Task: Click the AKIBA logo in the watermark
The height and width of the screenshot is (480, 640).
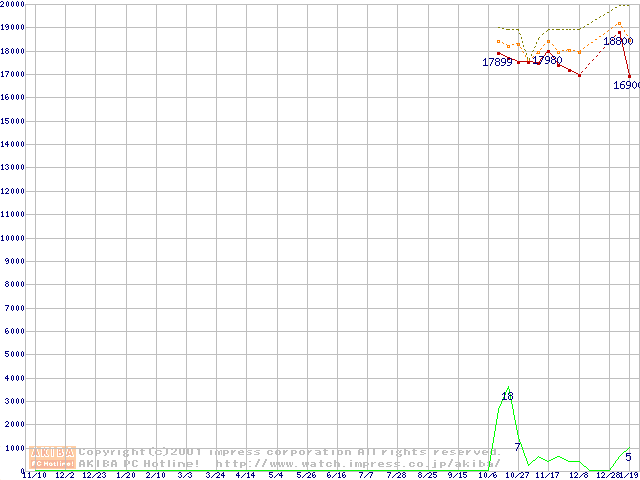Action: (x=52, y=452)
